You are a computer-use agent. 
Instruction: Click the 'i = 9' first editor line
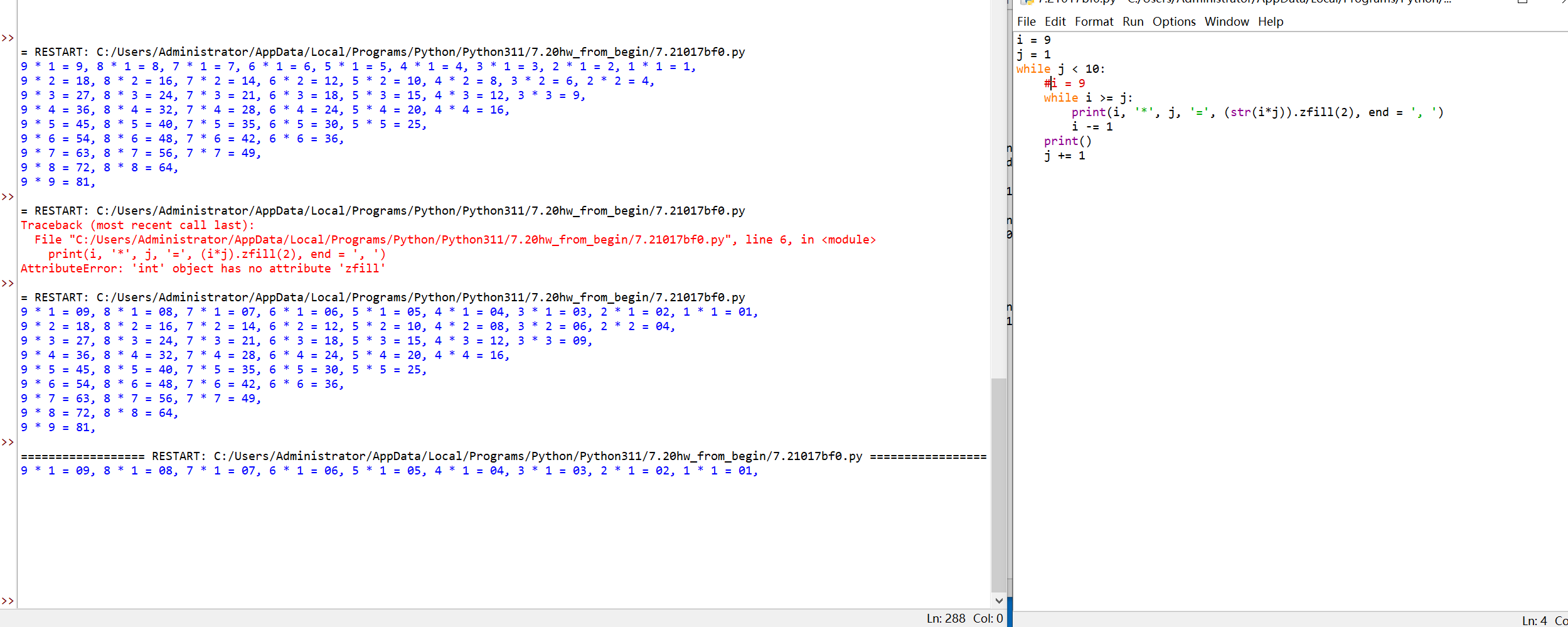[x=1033, y=40]
